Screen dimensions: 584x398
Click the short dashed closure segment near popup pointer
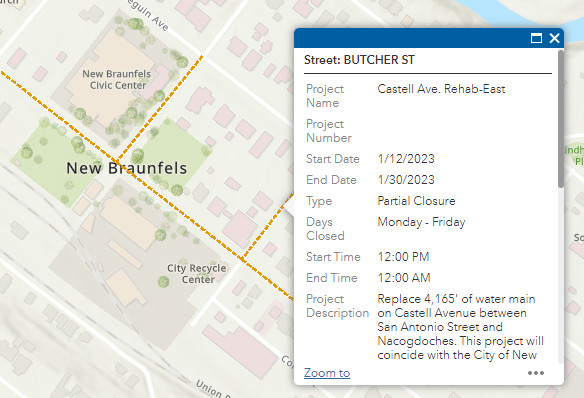[267, 225]
